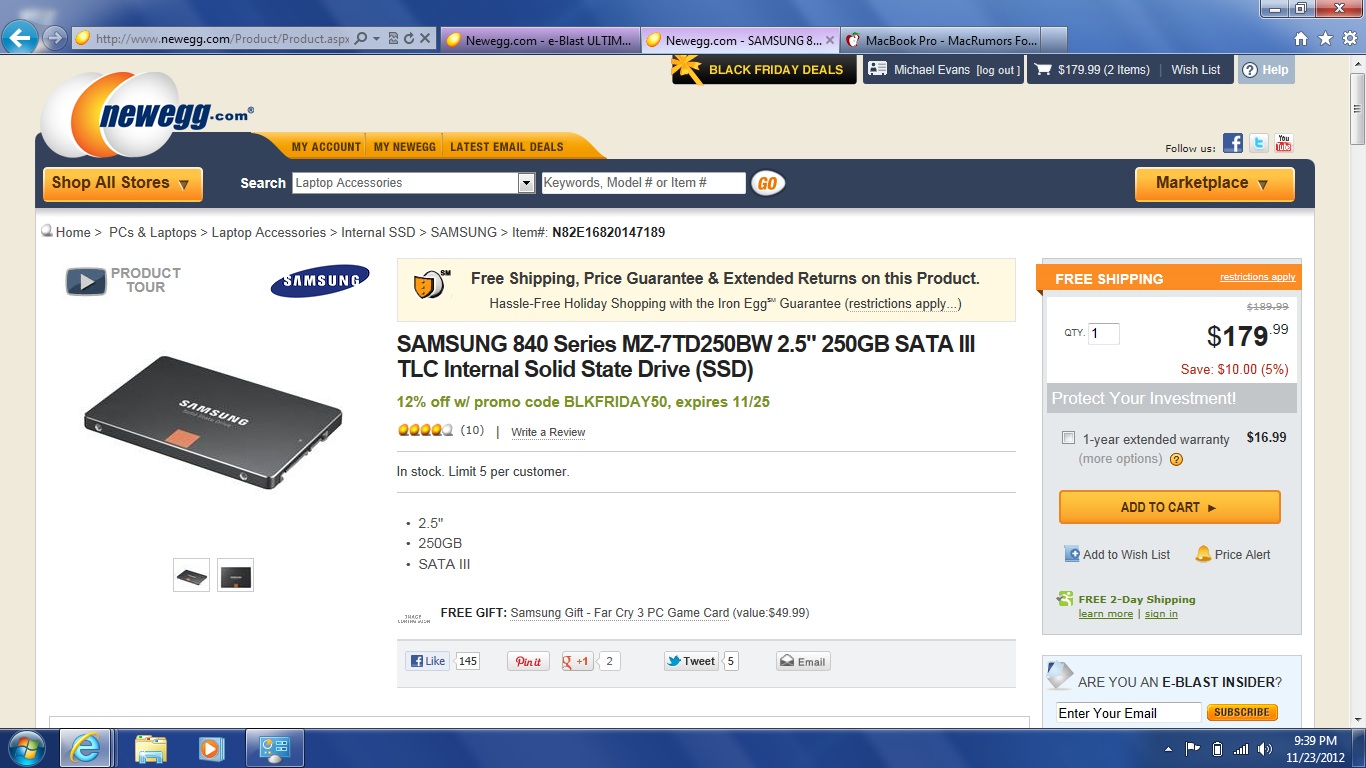The image size is (1366, 768).
Task: Open Internal SSD breadcrumb link
Action: [x=378, y=232]
